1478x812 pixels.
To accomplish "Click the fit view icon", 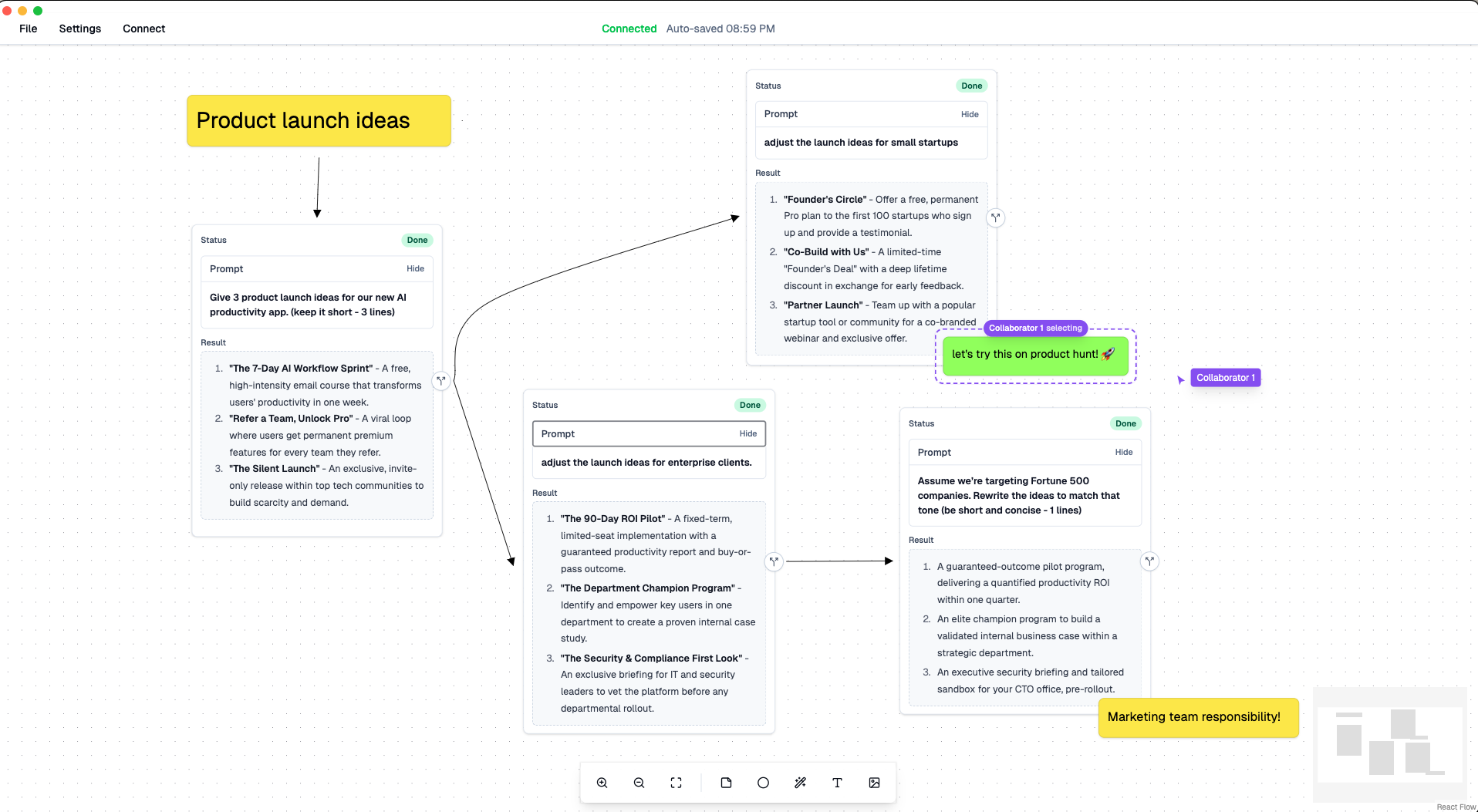I will (x=676, y=783).
